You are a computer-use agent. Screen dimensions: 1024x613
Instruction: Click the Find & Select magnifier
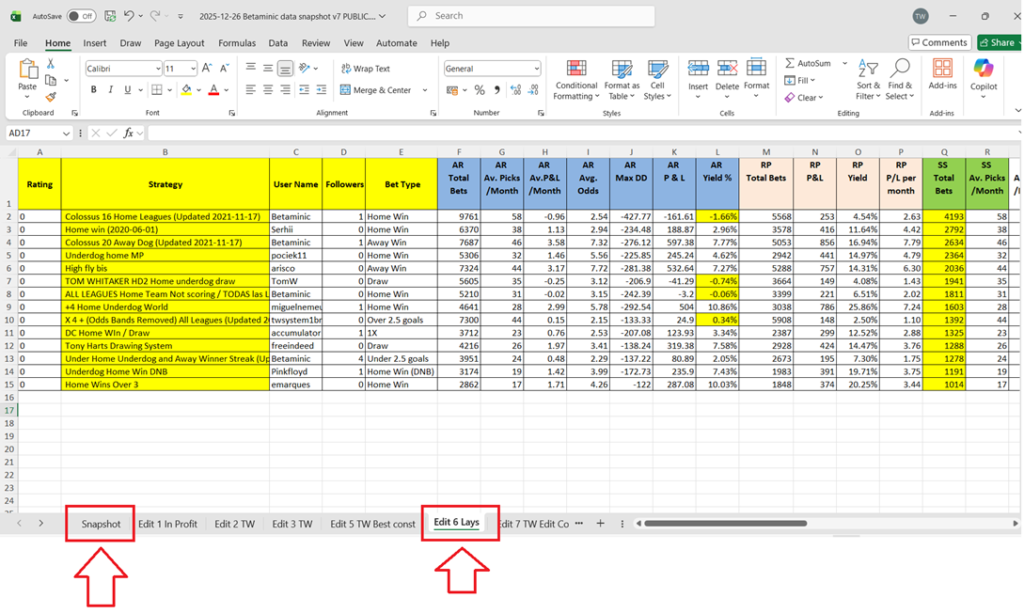tap(899, 78)
